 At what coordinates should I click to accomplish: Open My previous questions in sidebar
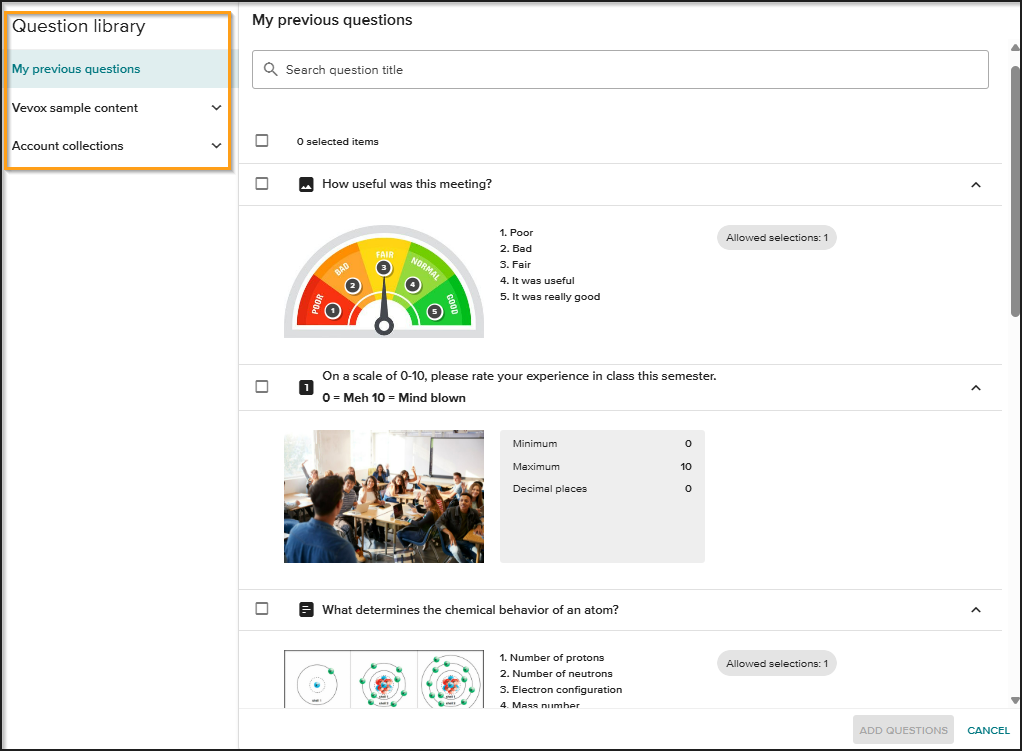76,69
